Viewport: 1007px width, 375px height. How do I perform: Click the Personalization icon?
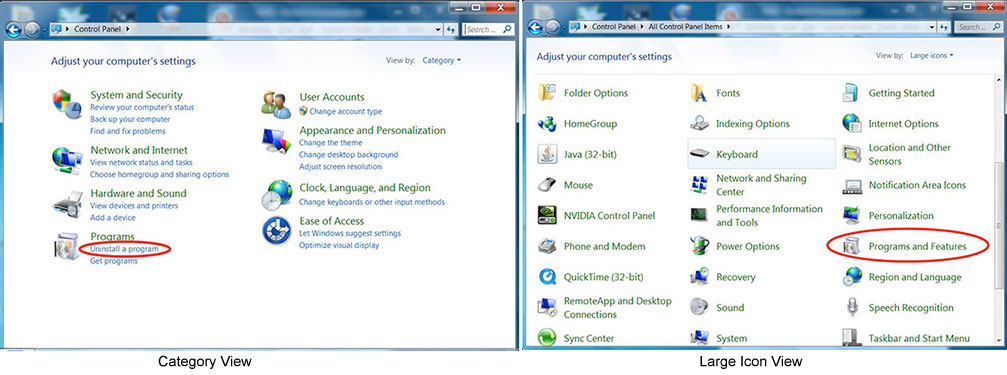852,216
